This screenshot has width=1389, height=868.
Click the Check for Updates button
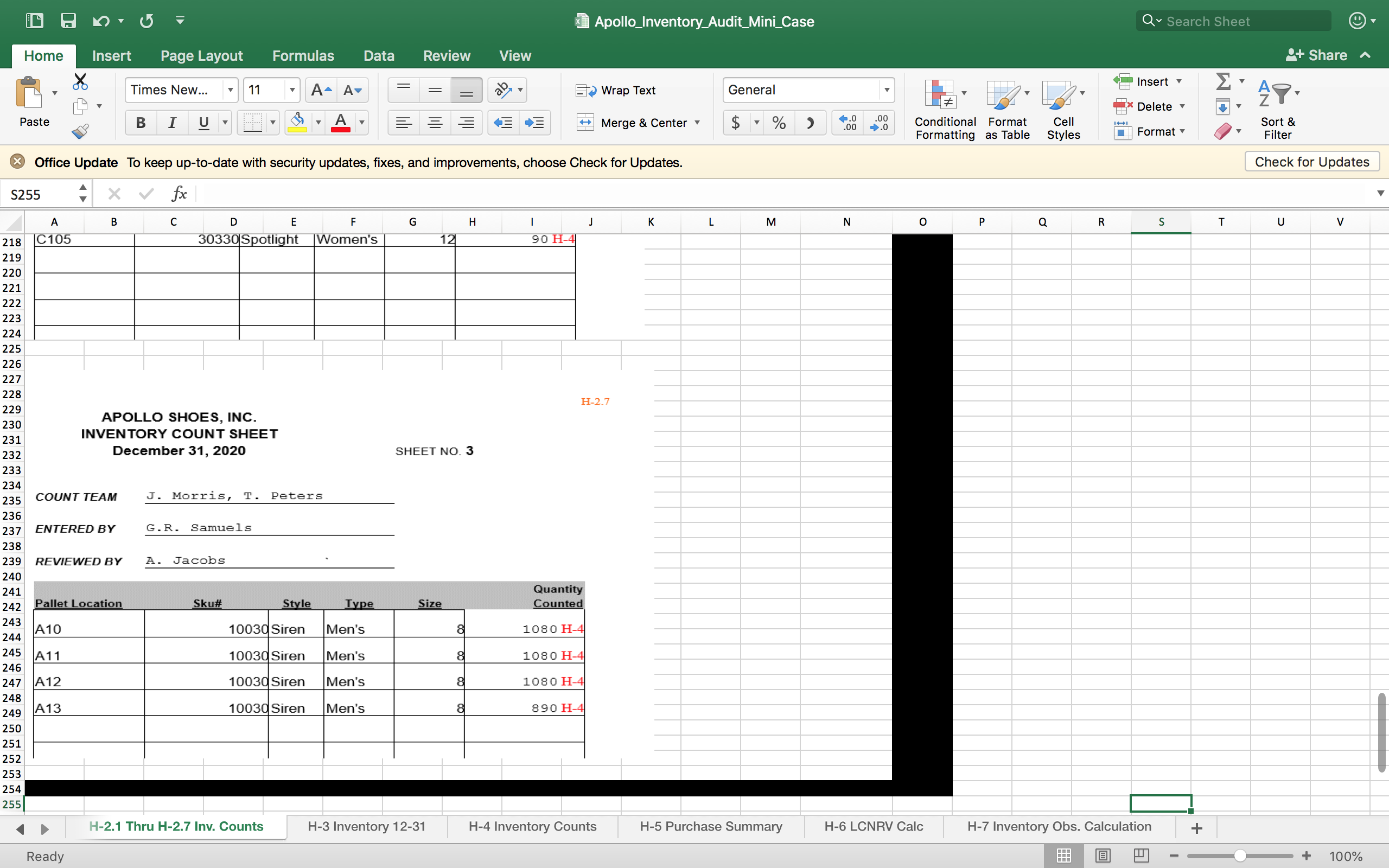1311,162
